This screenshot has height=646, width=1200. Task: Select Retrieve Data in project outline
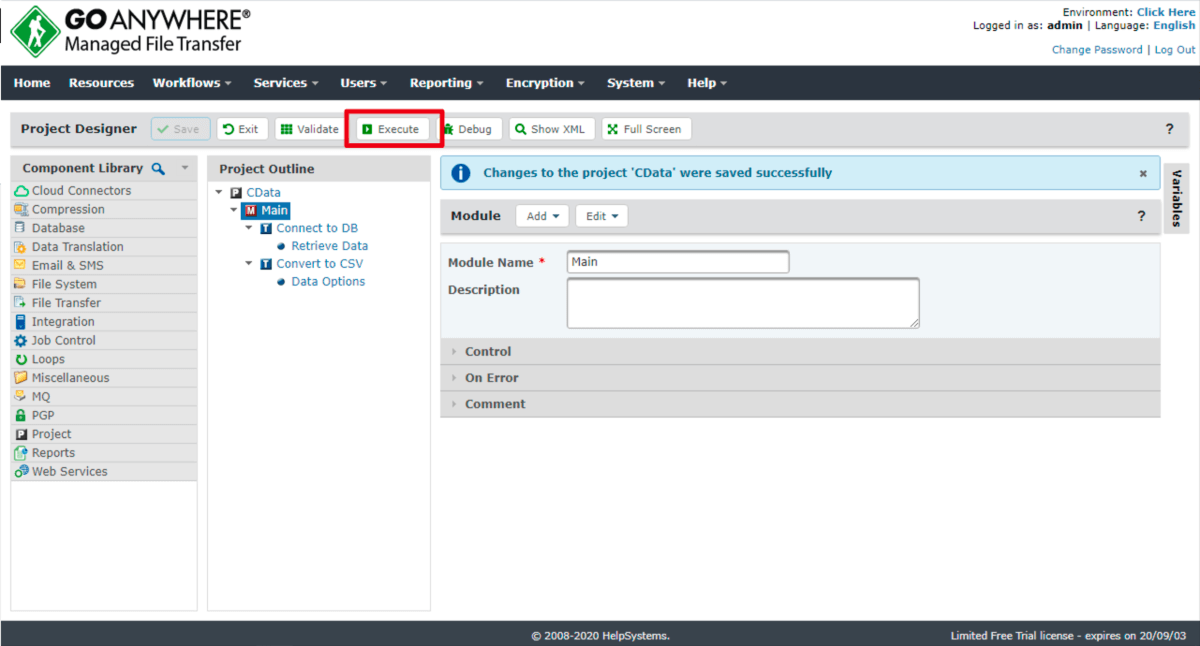point(329,246)
